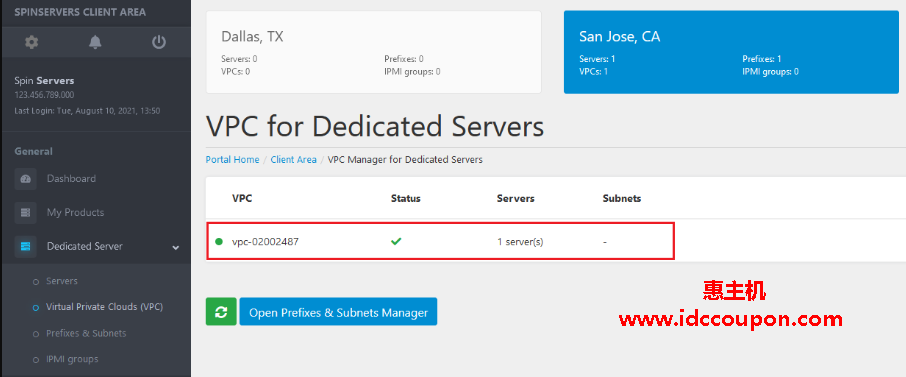Click the Dashboard gauge icon
906x377 pixels.
tap(25, 179)
